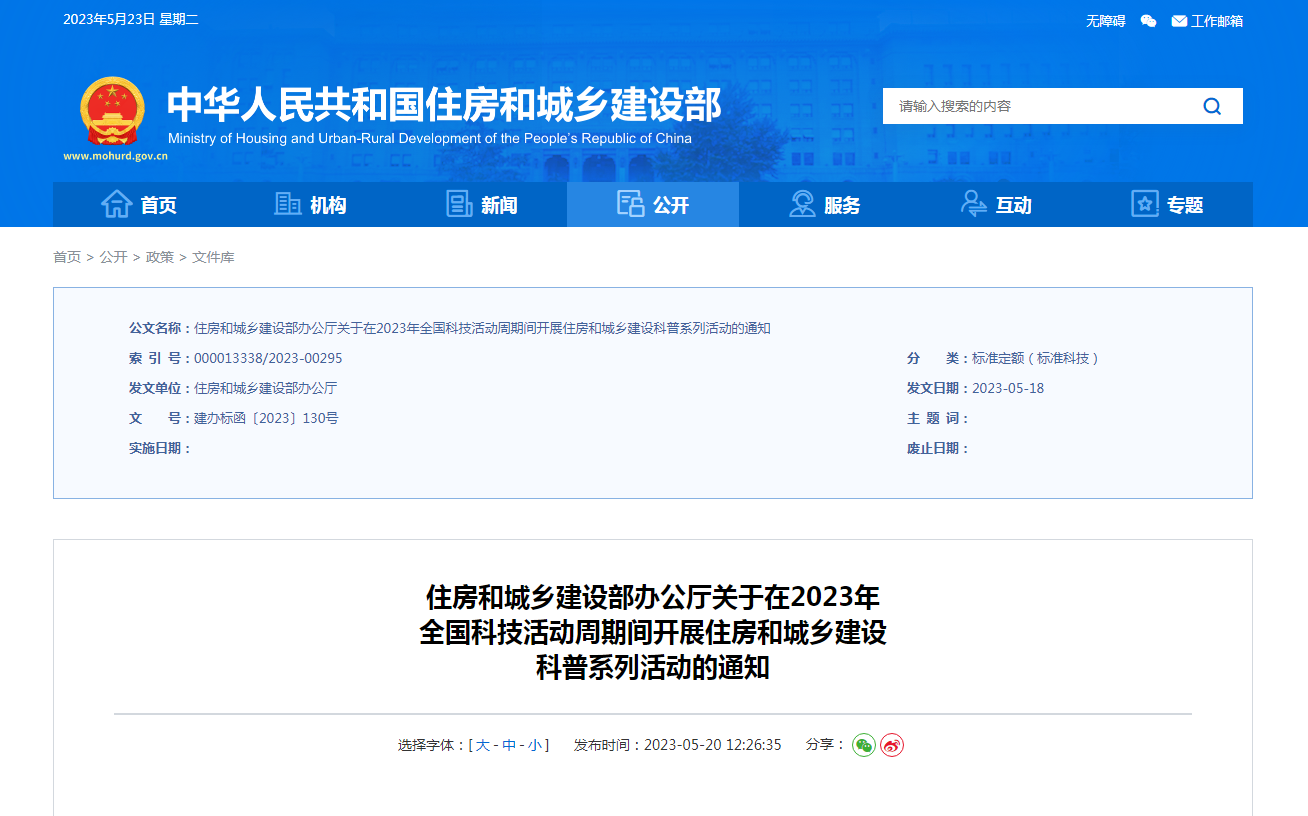Open the 互动 navigation menu
This screenshot has height=816, width=1308.
pyautogui.click(x=996, y=204)
